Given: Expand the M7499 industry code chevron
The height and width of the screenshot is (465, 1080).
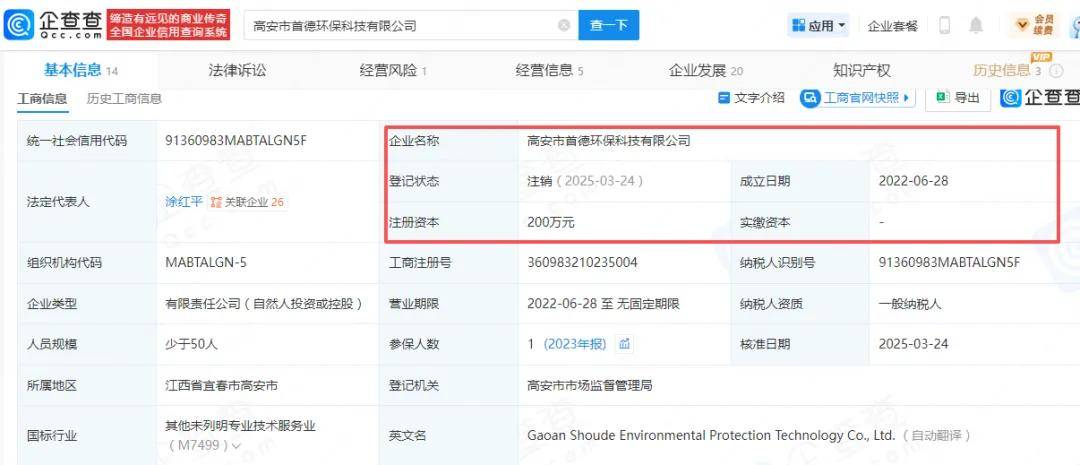Looking at the screenshot, I should pos(236,445).
